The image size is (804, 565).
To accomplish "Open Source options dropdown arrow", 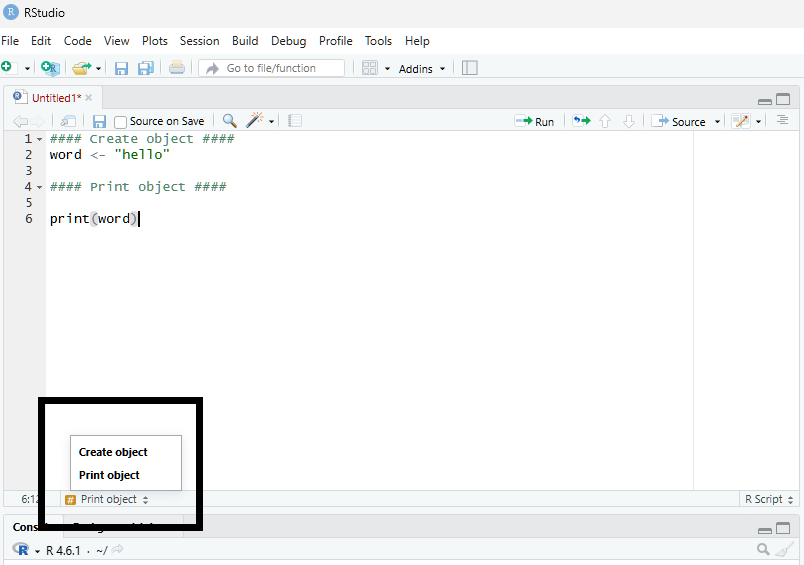I will pyautogui.click(x=717, y=122).
